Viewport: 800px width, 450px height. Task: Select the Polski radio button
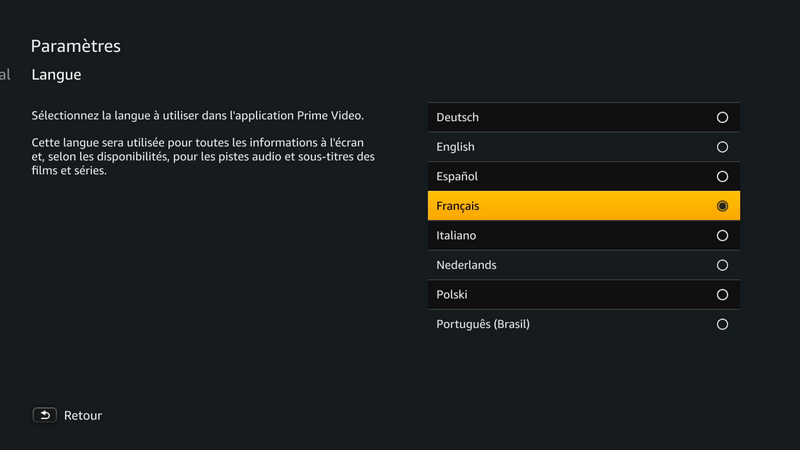722,295
